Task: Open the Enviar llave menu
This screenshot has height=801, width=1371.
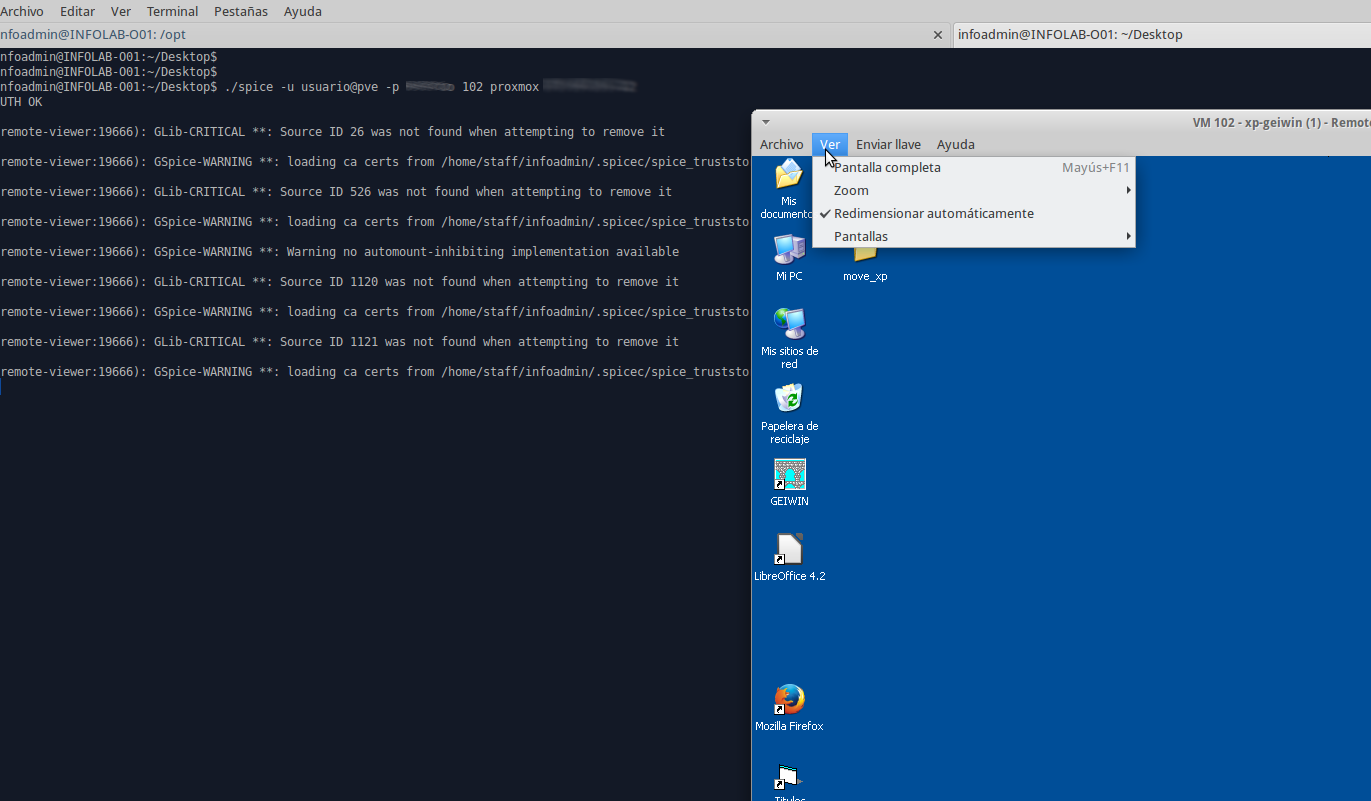Action: (888, 144)
